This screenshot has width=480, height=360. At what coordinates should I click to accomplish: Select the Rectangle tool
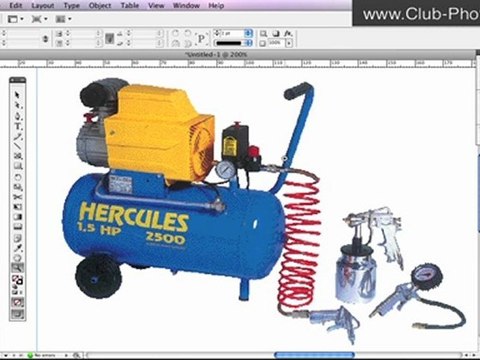coord(17,166)
